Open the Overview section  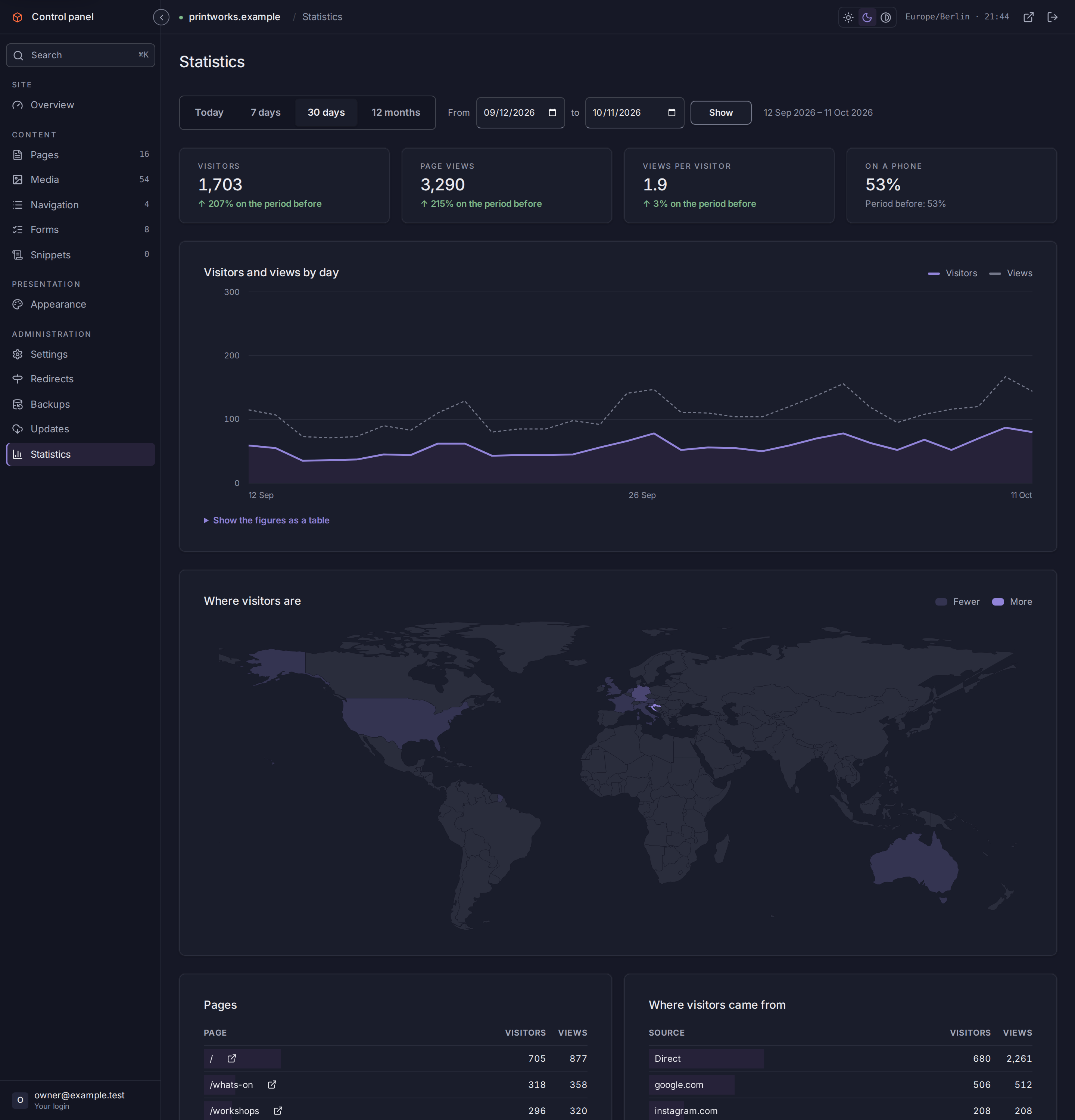[x=81, y=105]
